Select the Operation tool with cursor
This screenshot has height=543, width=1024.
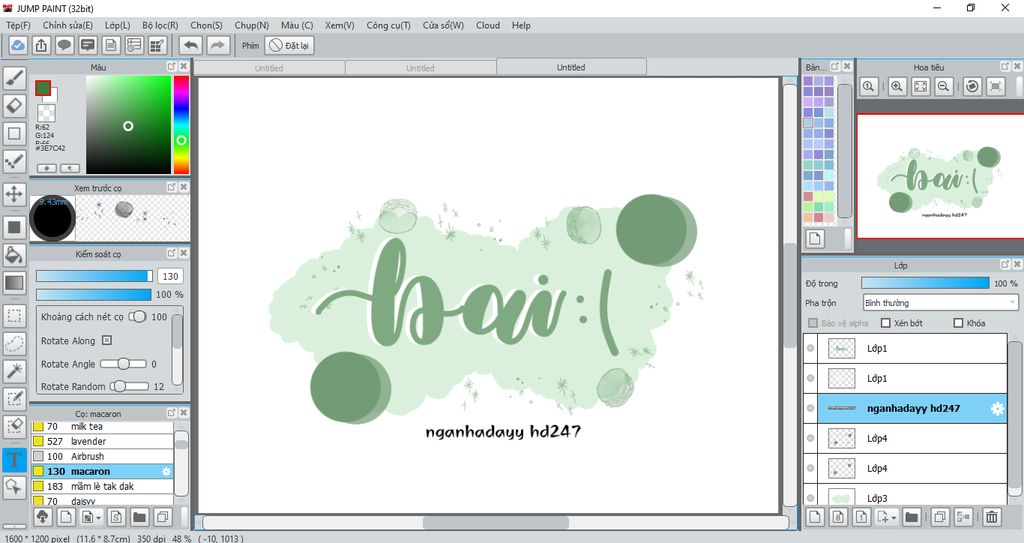tap(14, 487)
